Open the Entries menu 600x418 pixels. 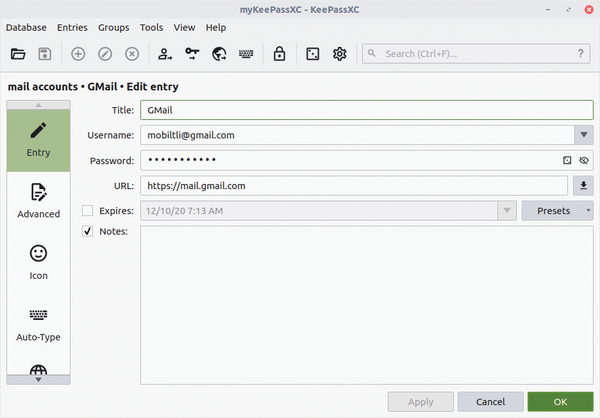point(72,28)
